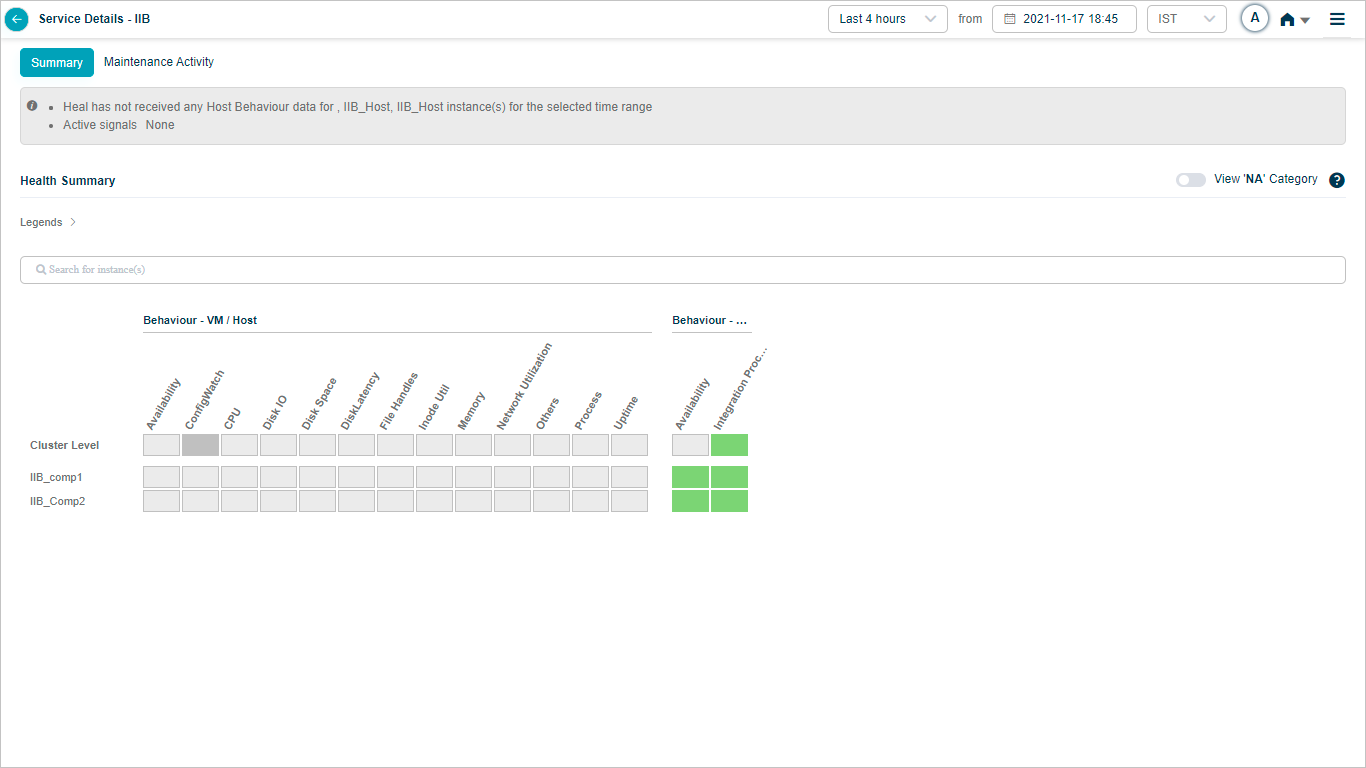1366x768 pixels.
Task: Open the hamburger menu icon
Action: tap(1337, 19)
